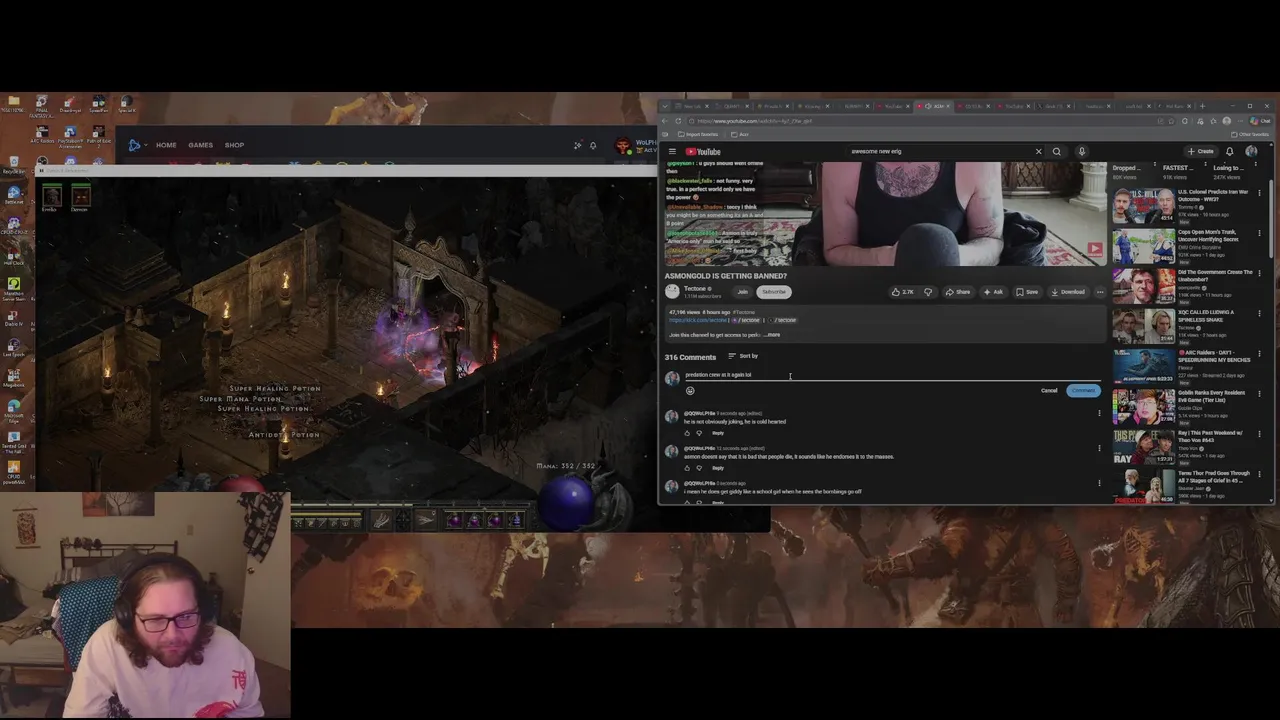The height and width of the screenshot is (720, 1280).
Task: Open more actions menu beside Download
Action: [x=1100, y=292]
